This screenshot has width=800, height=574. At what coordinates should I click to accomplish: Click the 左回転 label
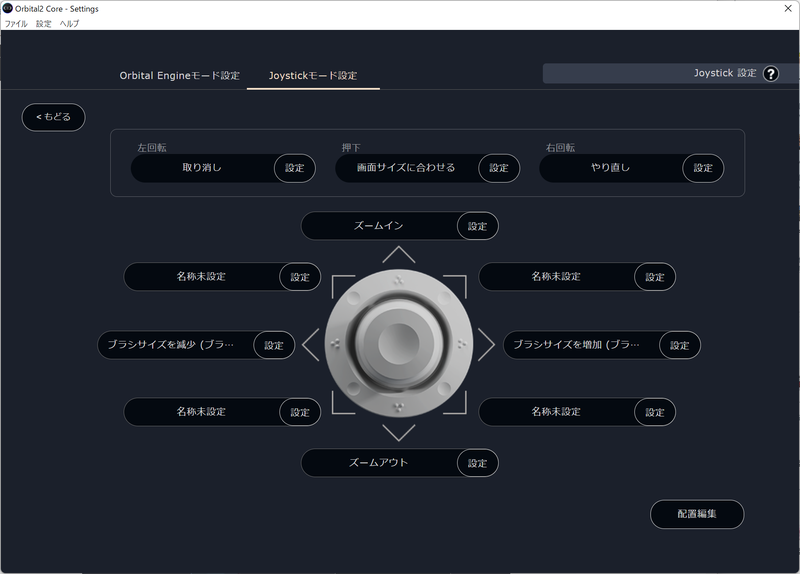point(152,147)
